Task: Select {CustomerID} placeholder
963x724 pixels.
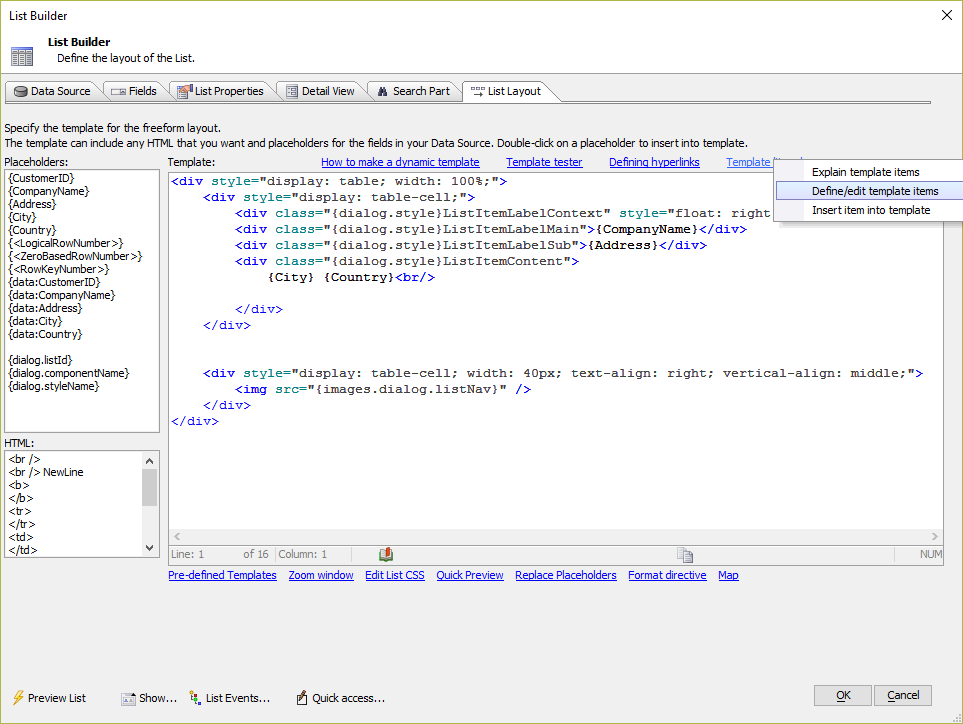Action: coord(41,178)
